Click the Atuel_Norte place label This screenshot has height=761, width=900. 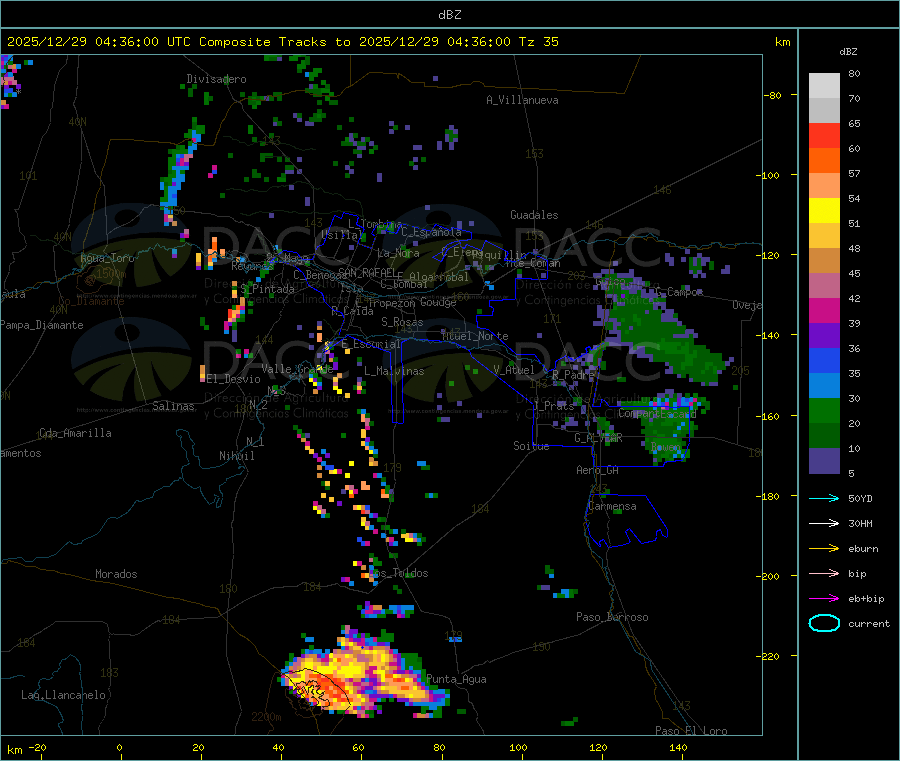[x=475, y=336]
